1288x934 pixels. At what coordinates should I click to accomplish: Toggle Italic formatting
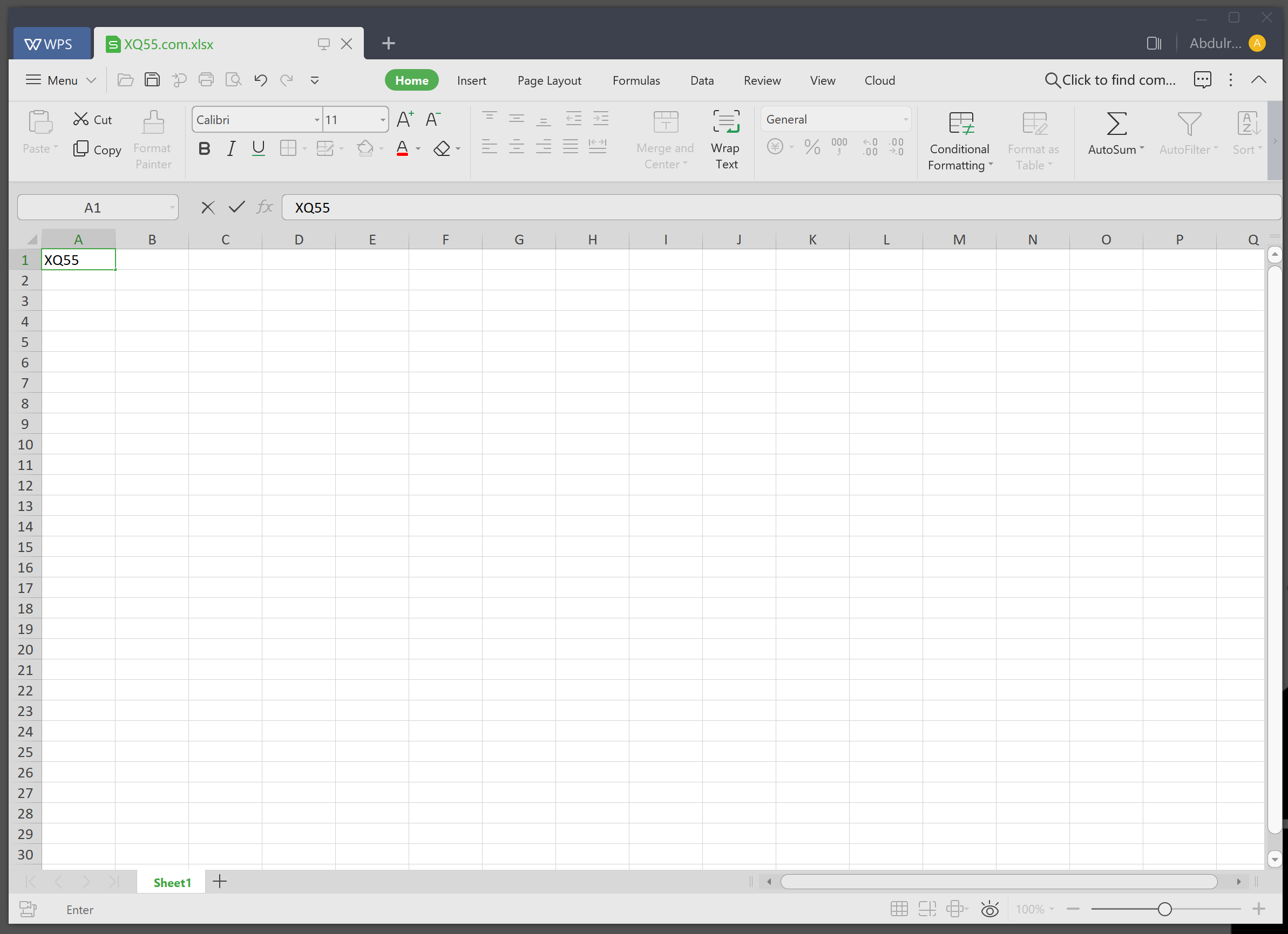click(x=231, y=149)
